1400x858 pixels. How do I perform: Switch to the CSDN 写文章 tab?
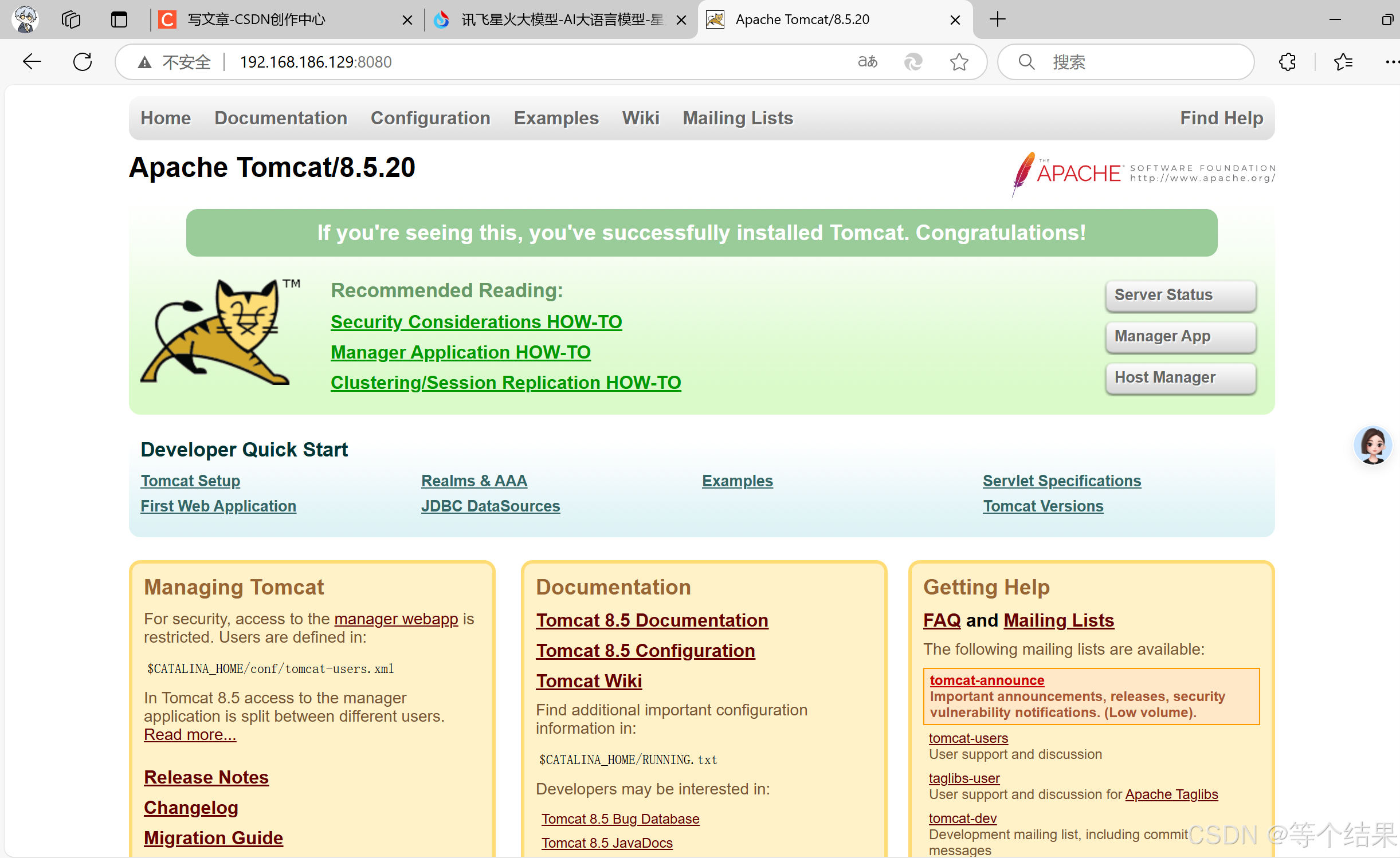click(x=287, y=19)
